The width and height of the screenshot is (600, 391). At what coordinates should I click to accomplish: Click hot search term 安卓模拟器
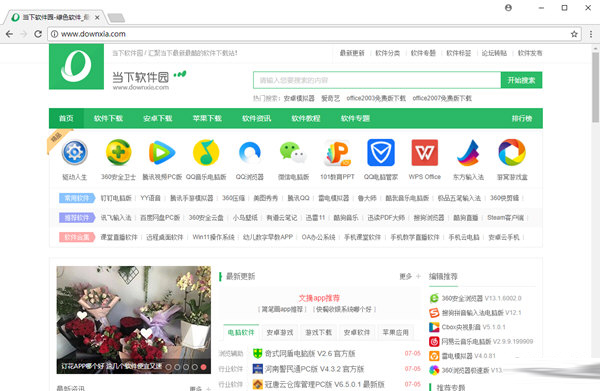pos(299,98)
